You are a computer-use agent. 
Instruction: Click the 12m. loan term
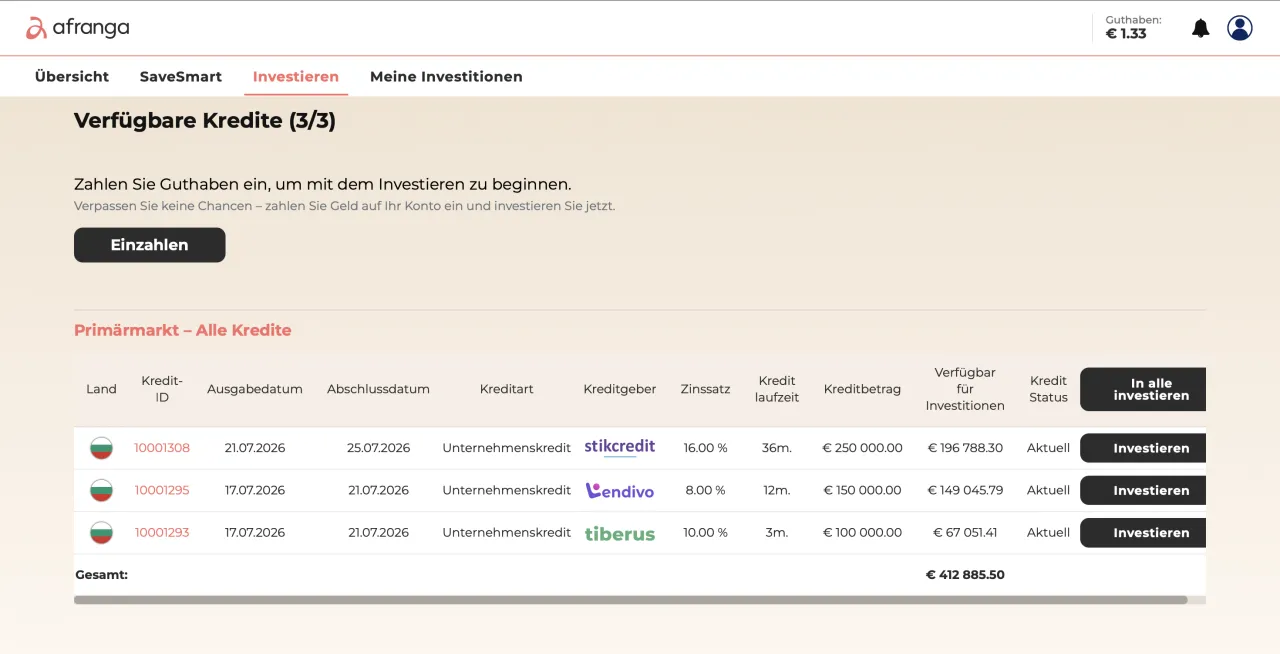[777, 490]
